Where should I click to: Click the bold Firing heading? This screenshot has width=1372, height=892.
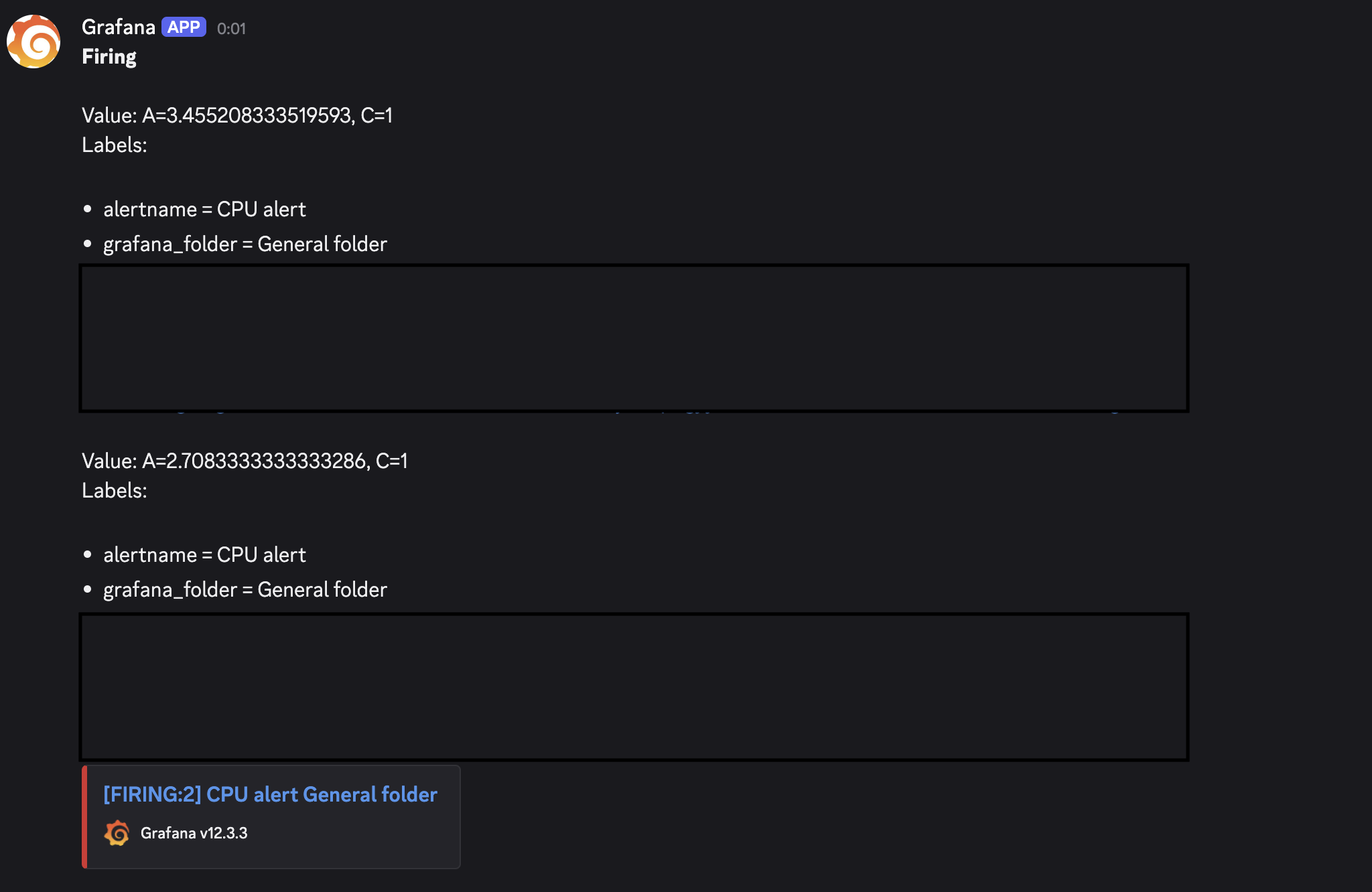pyautogui.click(x=109, y=56)
